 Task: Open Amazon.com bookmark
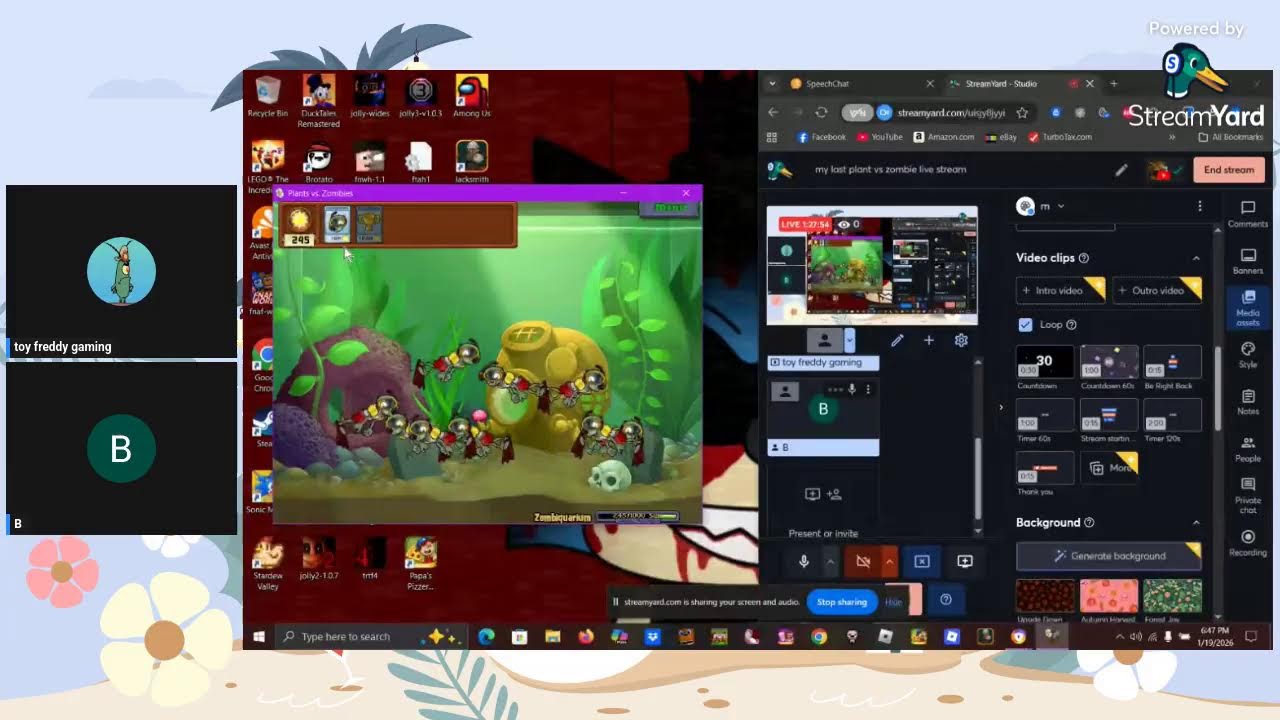(x=942, y=137)
